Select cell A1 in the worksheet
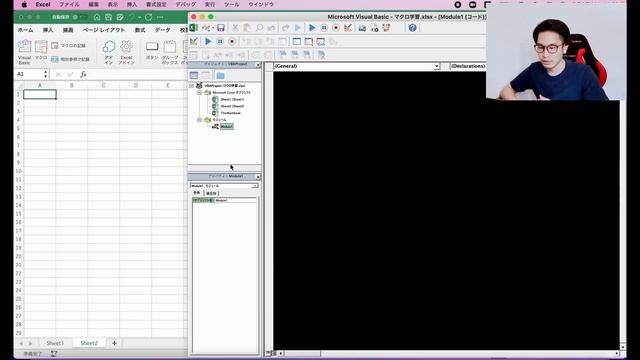The width and height of the screenshot is (640, 360). pyautogui.click(x=40, y=94)
